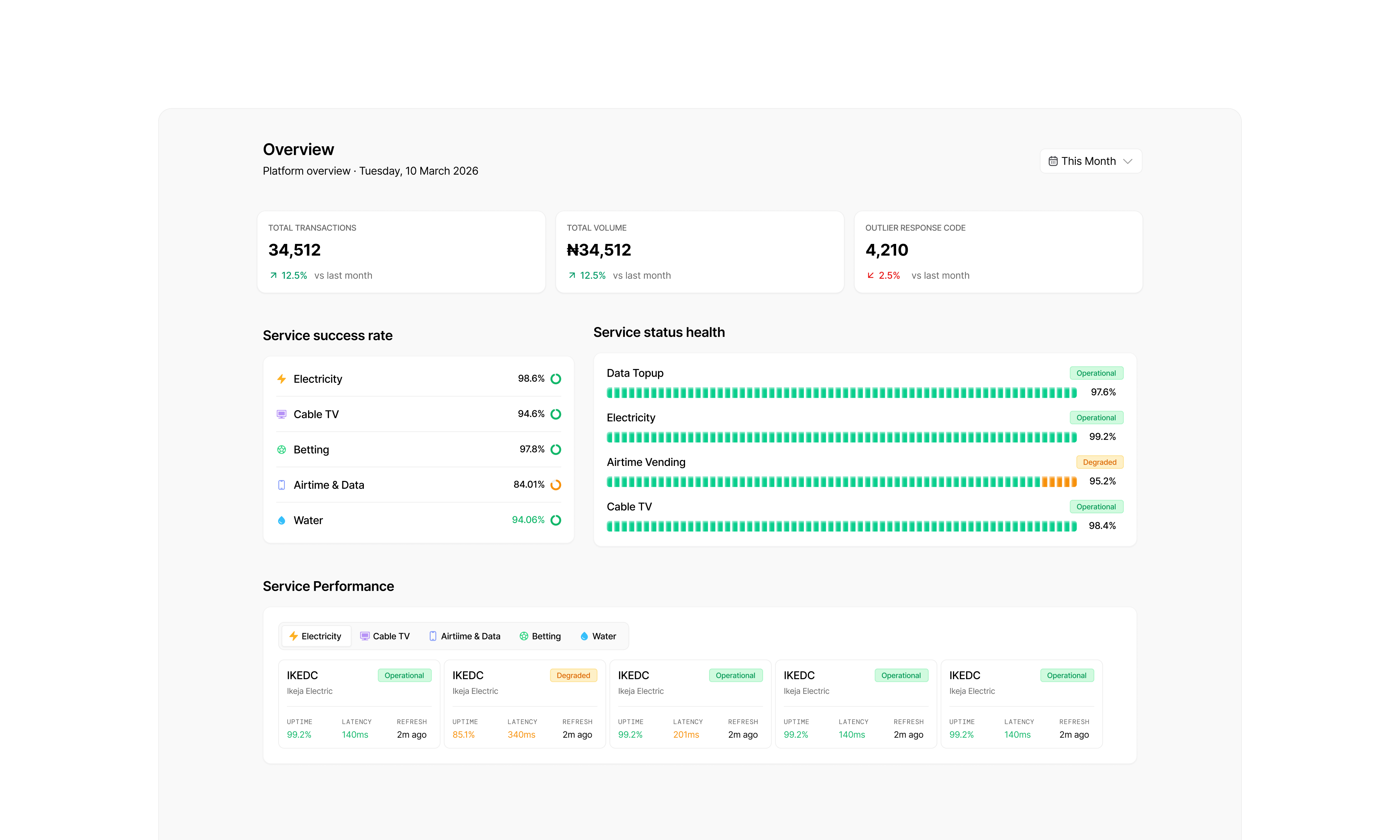Click the Airtime & Data phone icon in success rate list
The width and height of the screenshot is (1400, 840).
[x=281, y=485]
